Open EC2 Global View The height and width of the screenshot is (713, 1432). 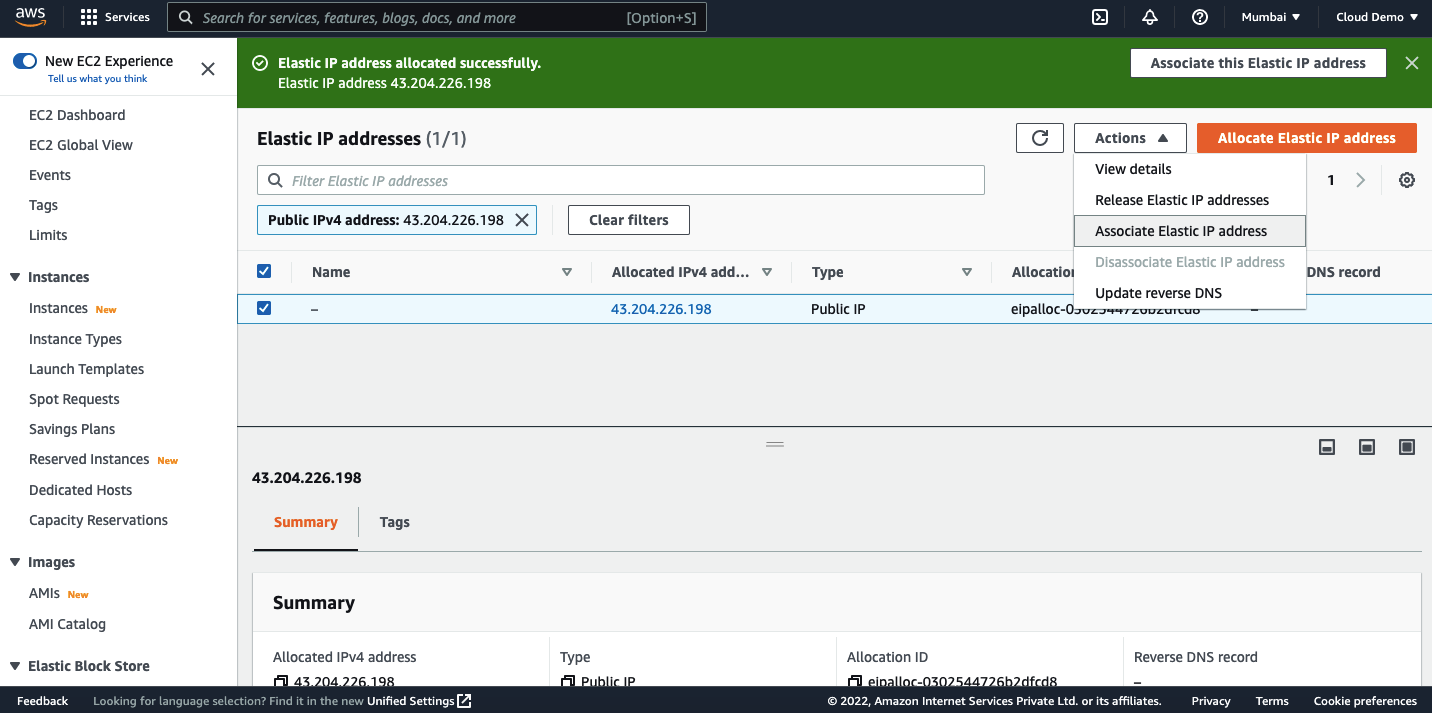click(81, 145)
